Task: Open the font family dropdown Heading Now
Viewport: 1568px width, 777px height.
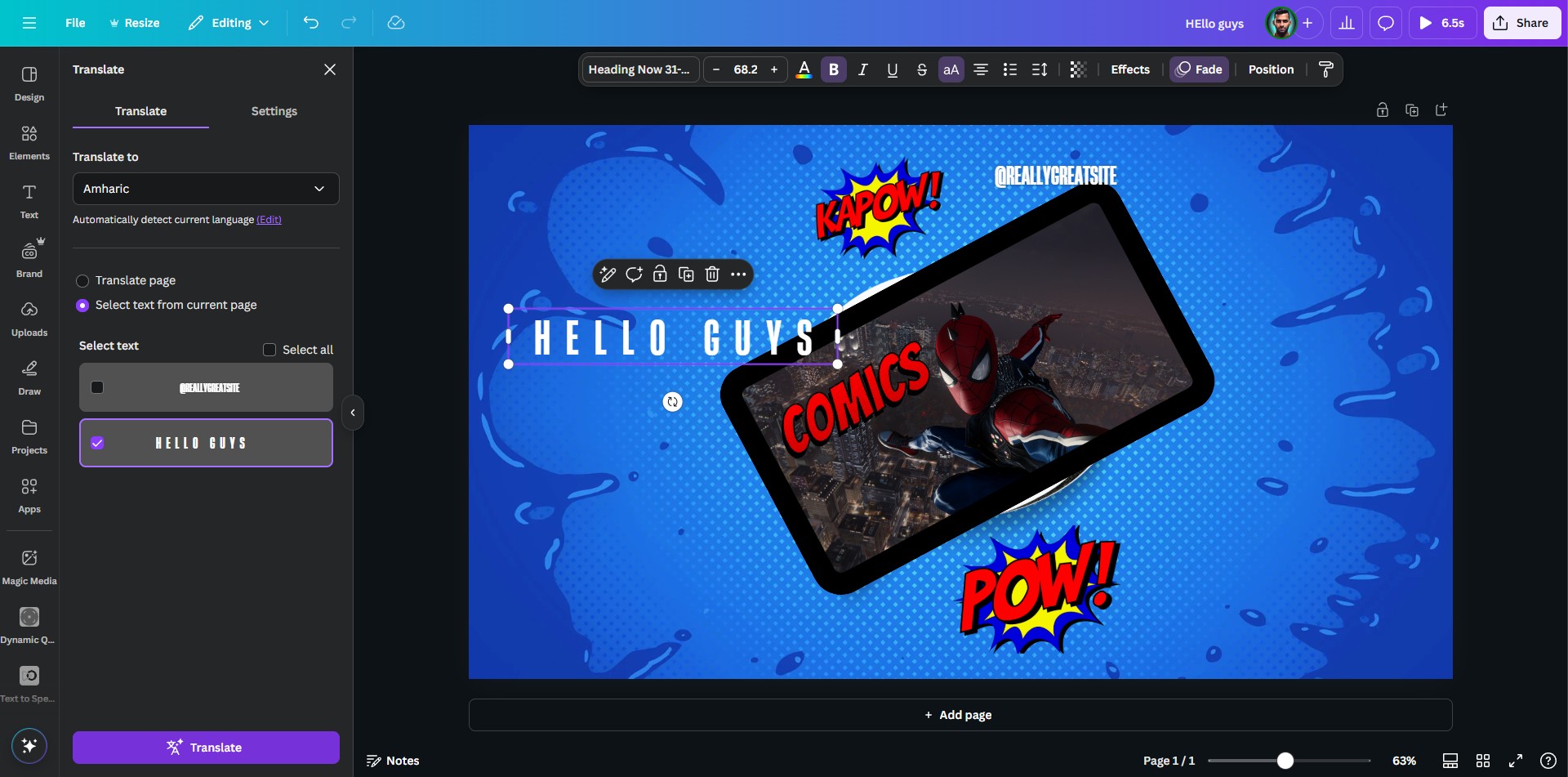Action: 640,69
